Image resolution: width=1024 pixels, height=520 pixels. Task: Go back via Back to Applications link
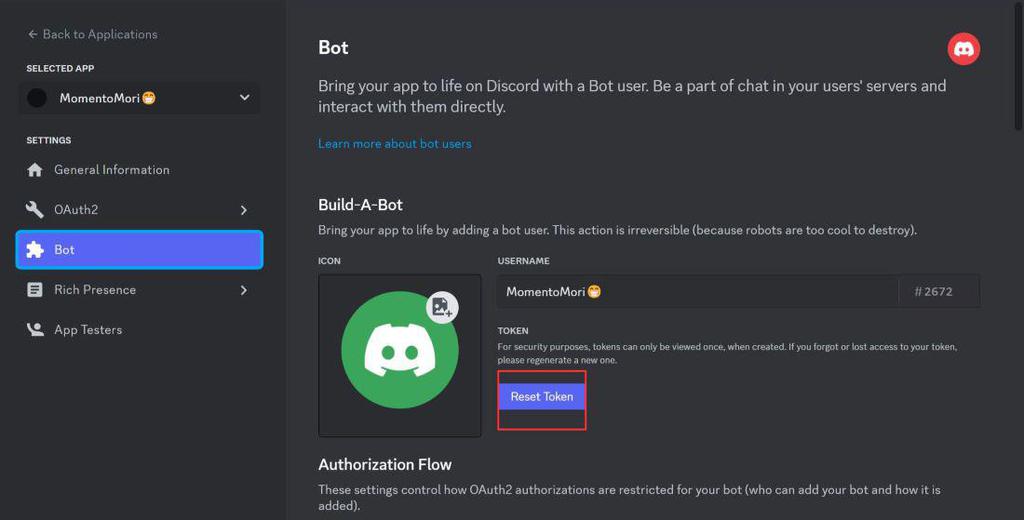pos(99,34)
